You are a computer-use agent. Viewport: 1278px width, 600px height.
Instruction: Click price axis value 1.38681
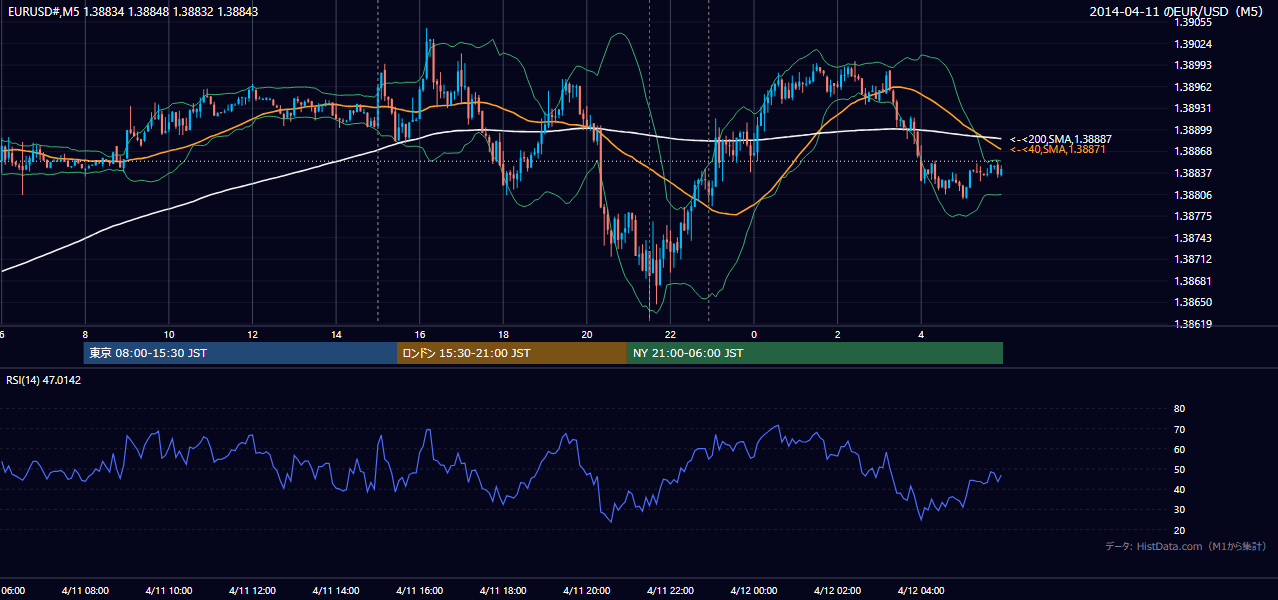tap(1194, 281)
